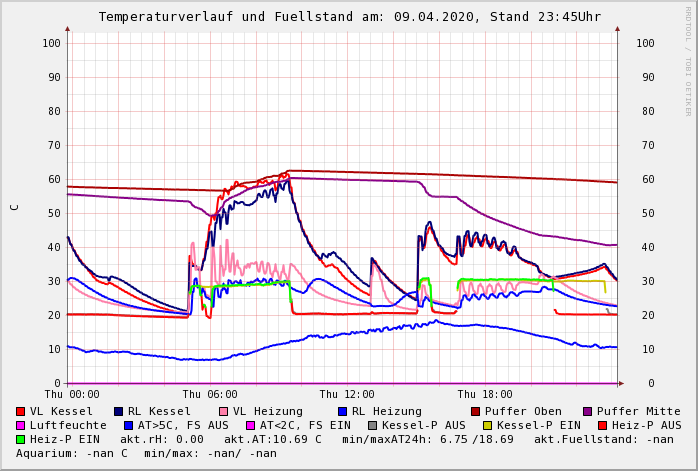
Task: Select the pink VL Heizung legend swatch
Action: [x=224, y=412]
